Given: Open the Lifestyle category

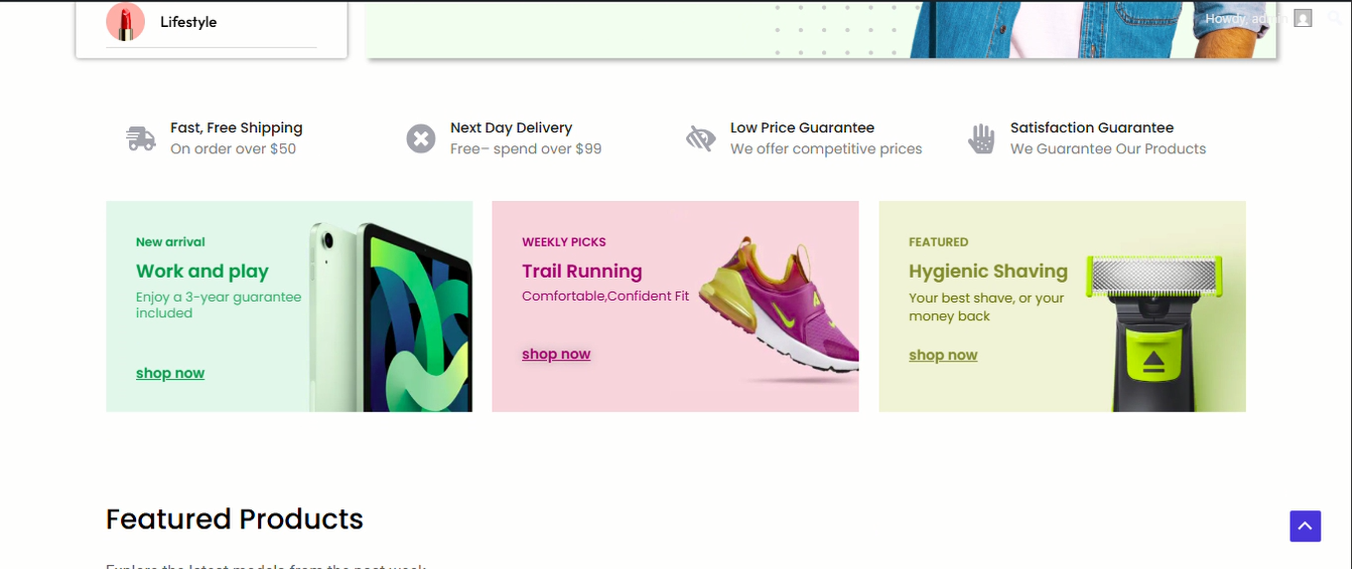Looking at the screenshot, I should [188, 22].
